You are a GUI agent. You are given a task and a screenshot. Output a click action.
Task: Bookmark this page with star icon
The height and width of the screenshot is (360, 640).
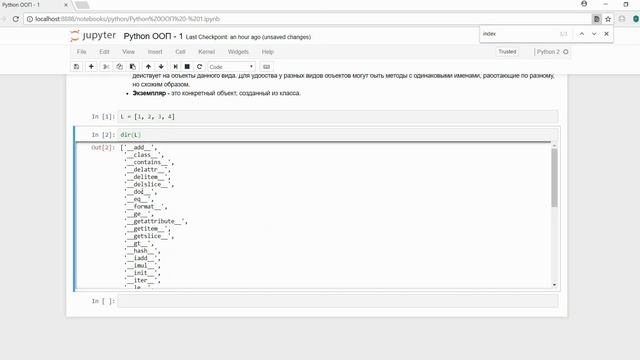coord(608,19)
